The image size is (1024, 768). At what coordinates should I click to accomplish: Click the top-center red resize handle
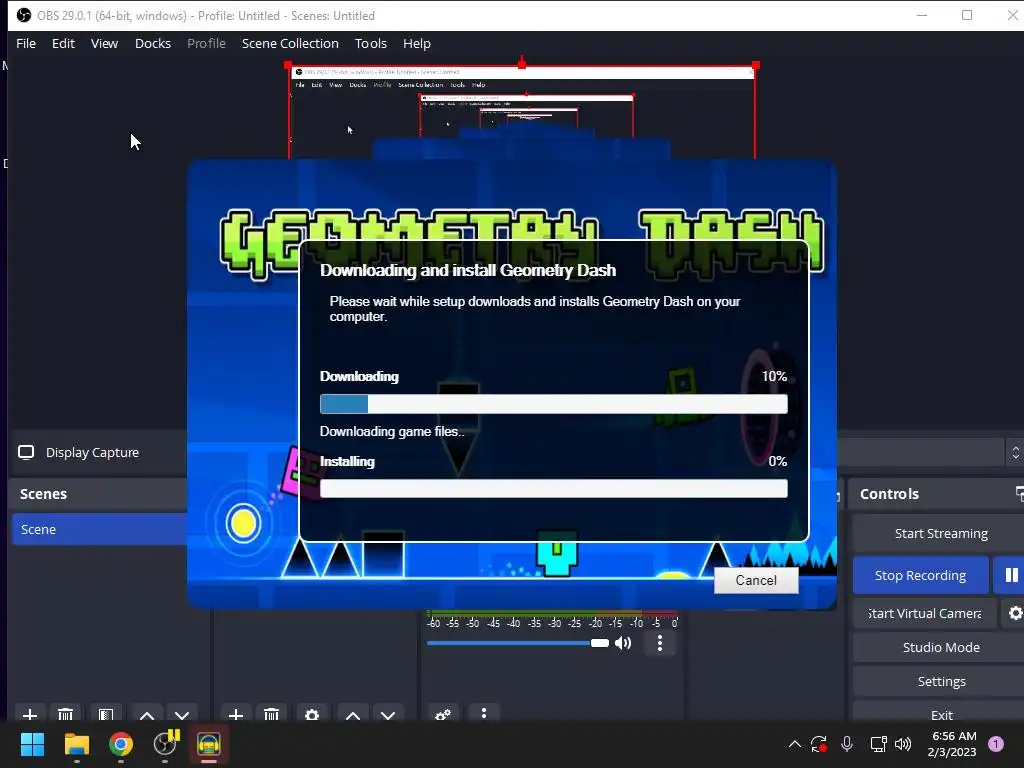pyautogui.click(x=522, y=63)
